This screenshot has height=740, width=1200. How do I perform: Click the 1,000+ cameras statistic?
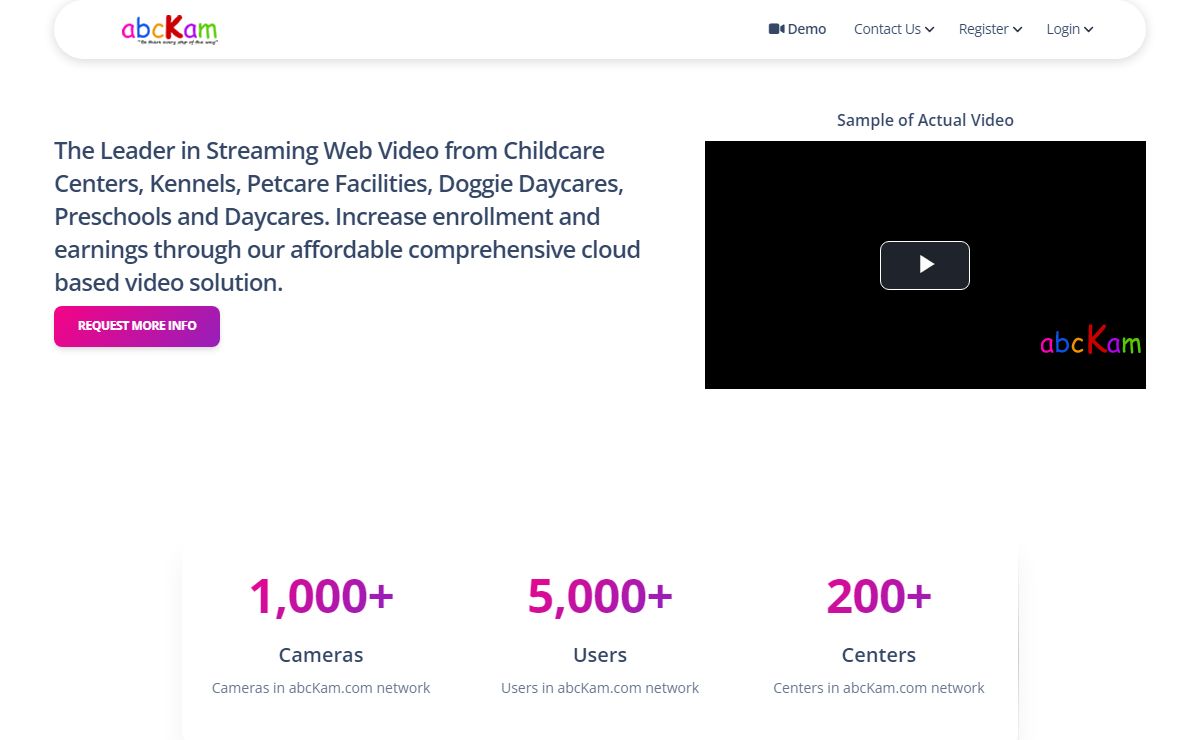point(321,596)
